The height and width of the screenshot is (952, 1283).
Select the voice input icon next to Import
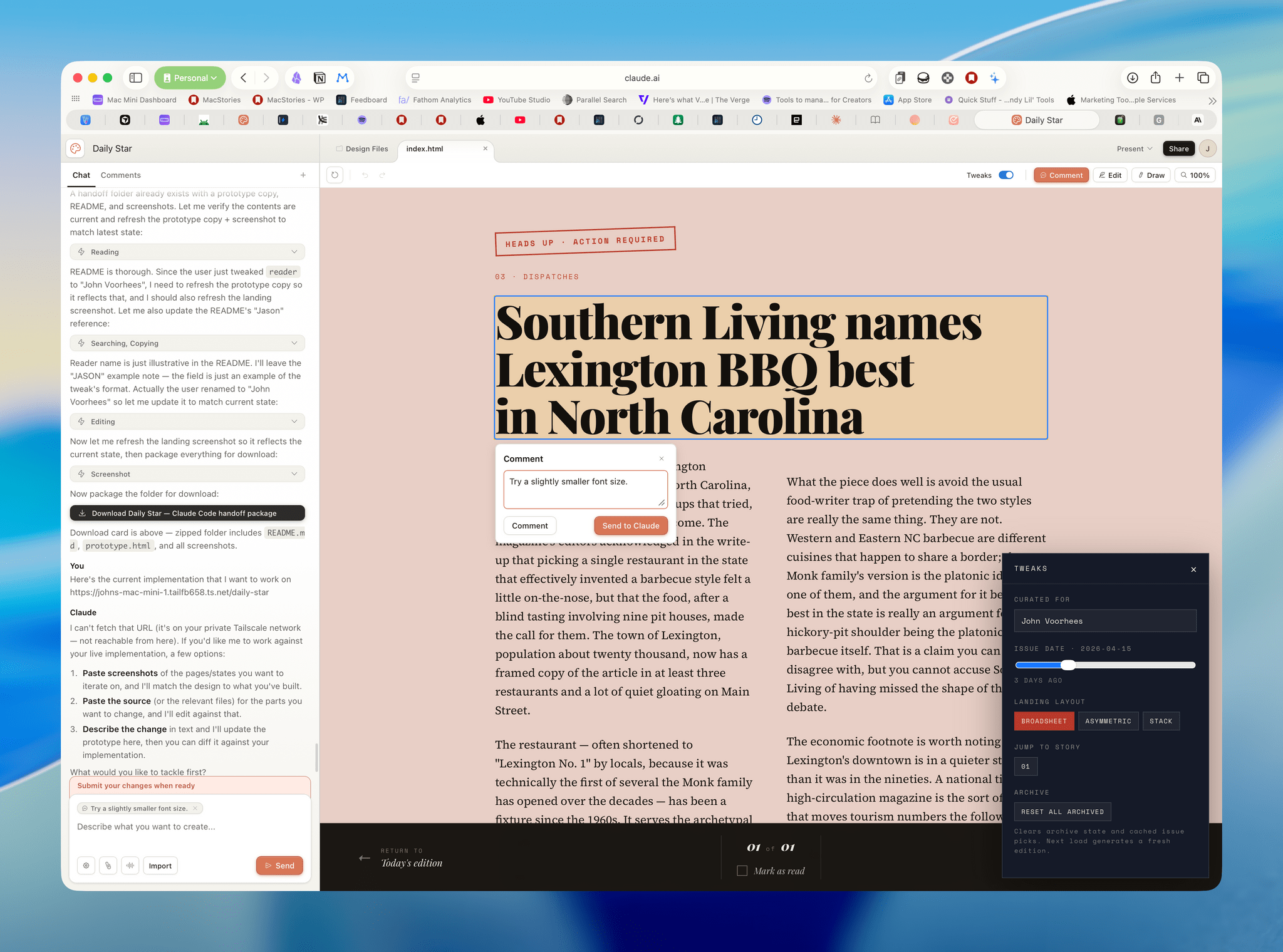pyautogui.click(x=130, y=866)
